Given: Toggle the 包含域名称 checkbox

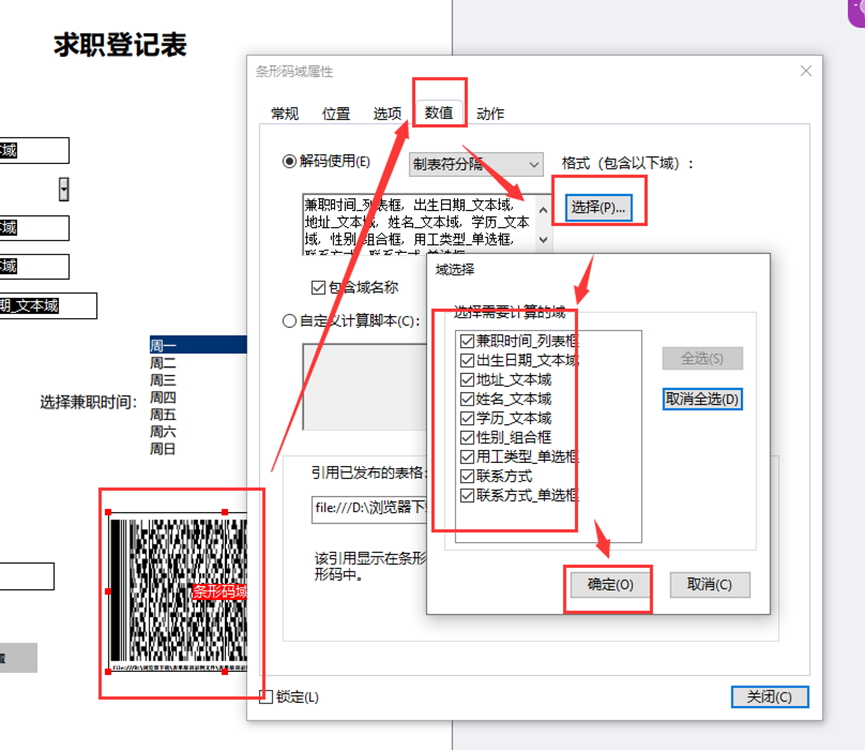Looking at the screenshot, I should (319, 288).
